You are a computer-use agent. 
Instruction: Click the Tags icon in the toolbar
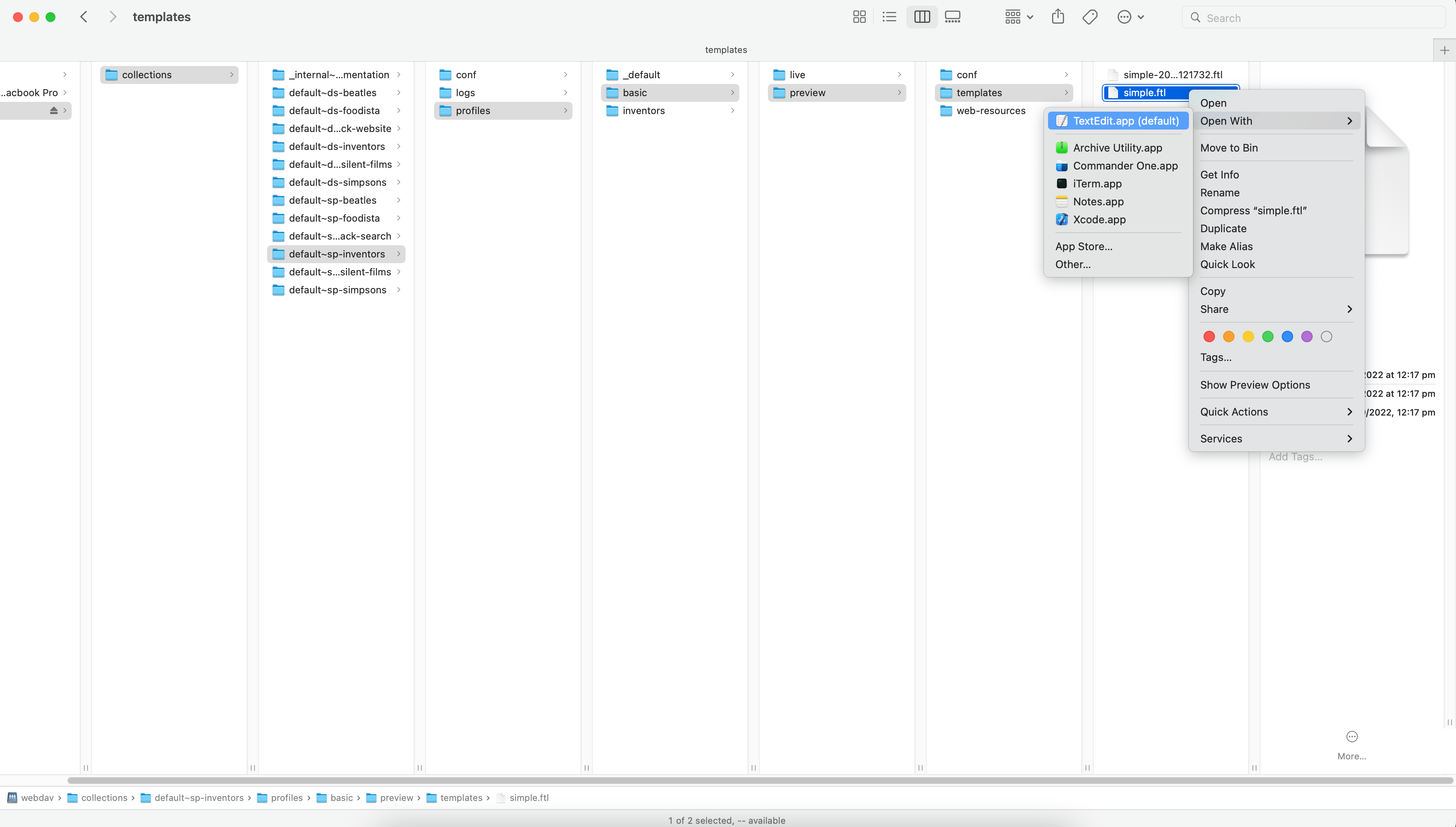click(x=1090, y=16)
